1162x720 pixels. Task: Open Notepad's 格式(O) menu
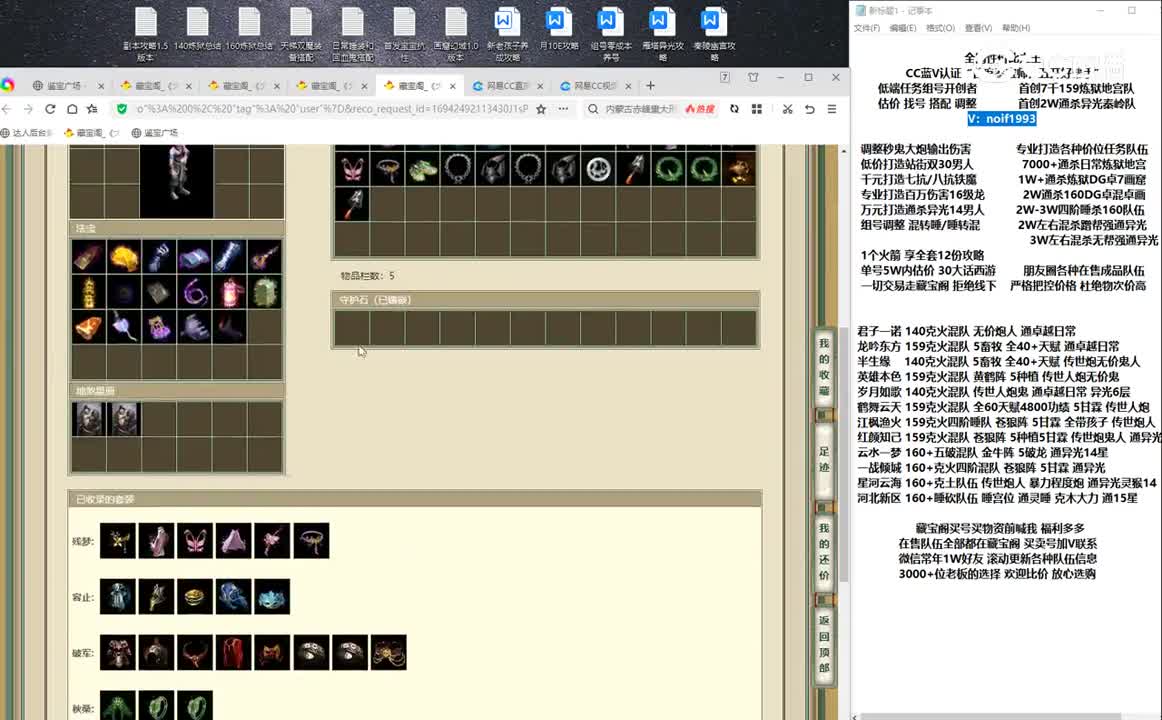pos(940,28)
